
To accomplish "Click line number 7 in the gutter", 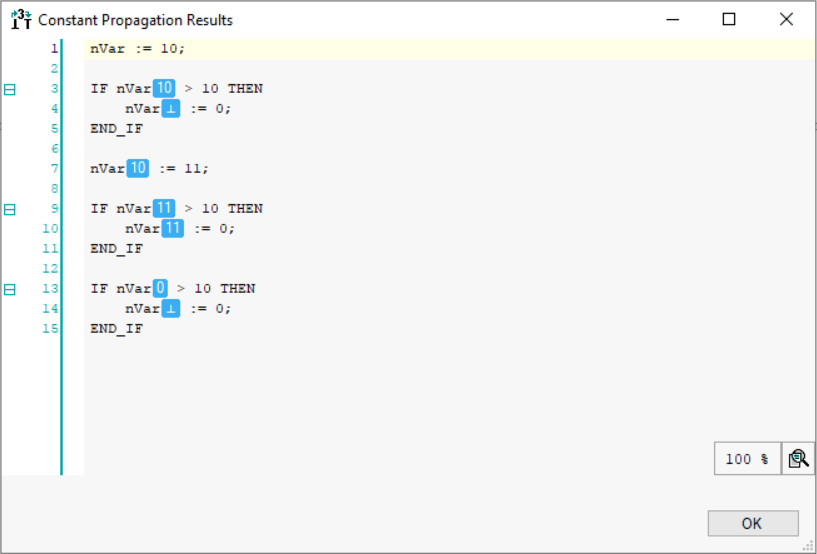I will pos(54,168).
